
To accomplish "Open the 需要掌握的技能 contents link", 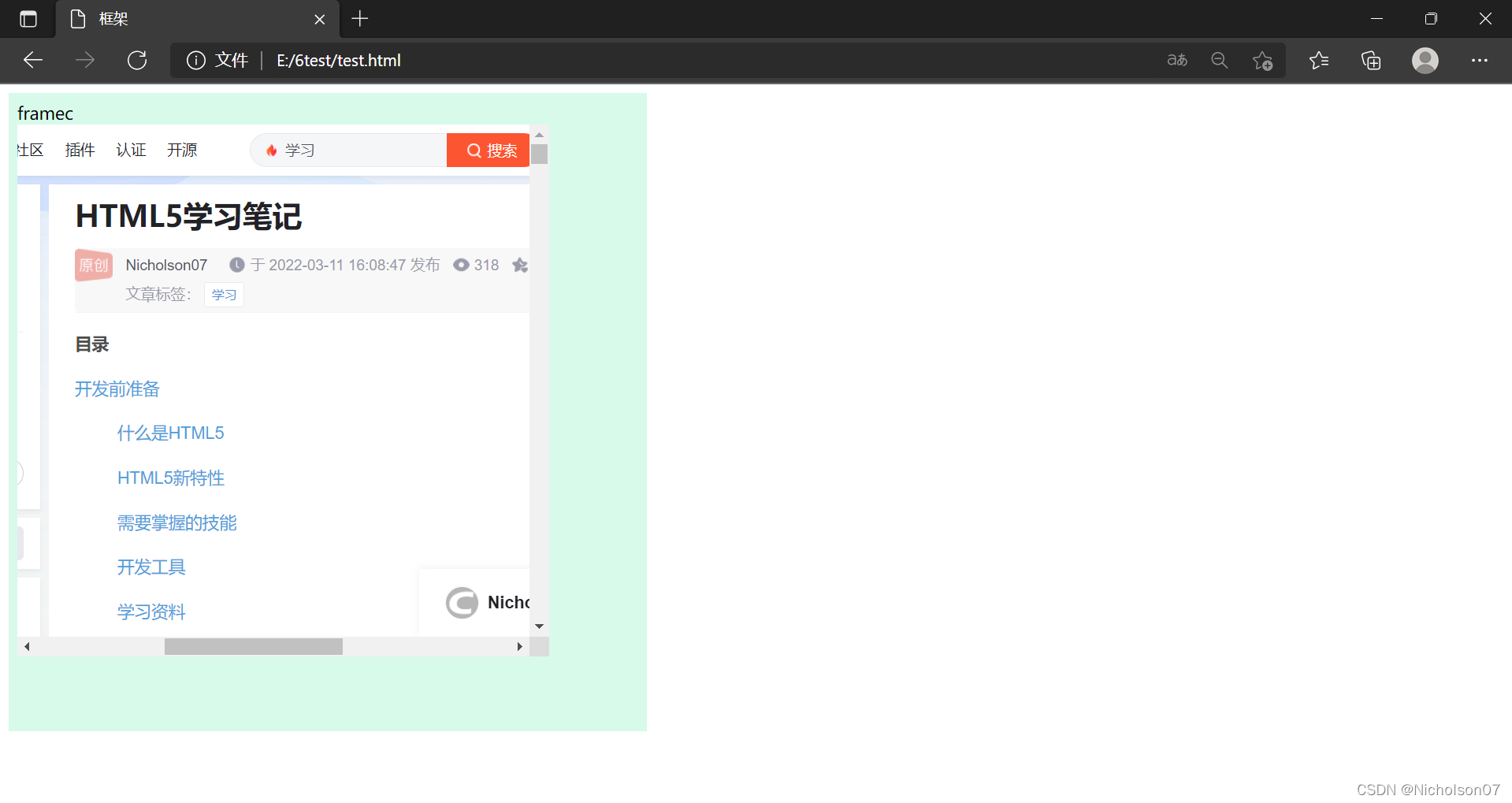I will point(177,523).
